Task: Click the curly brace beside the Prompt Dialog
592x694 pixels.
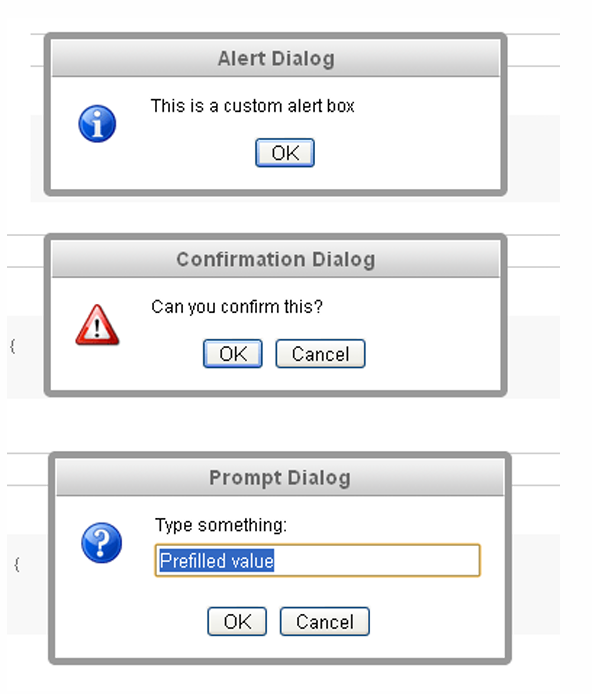Action: (x=17, y=564)
